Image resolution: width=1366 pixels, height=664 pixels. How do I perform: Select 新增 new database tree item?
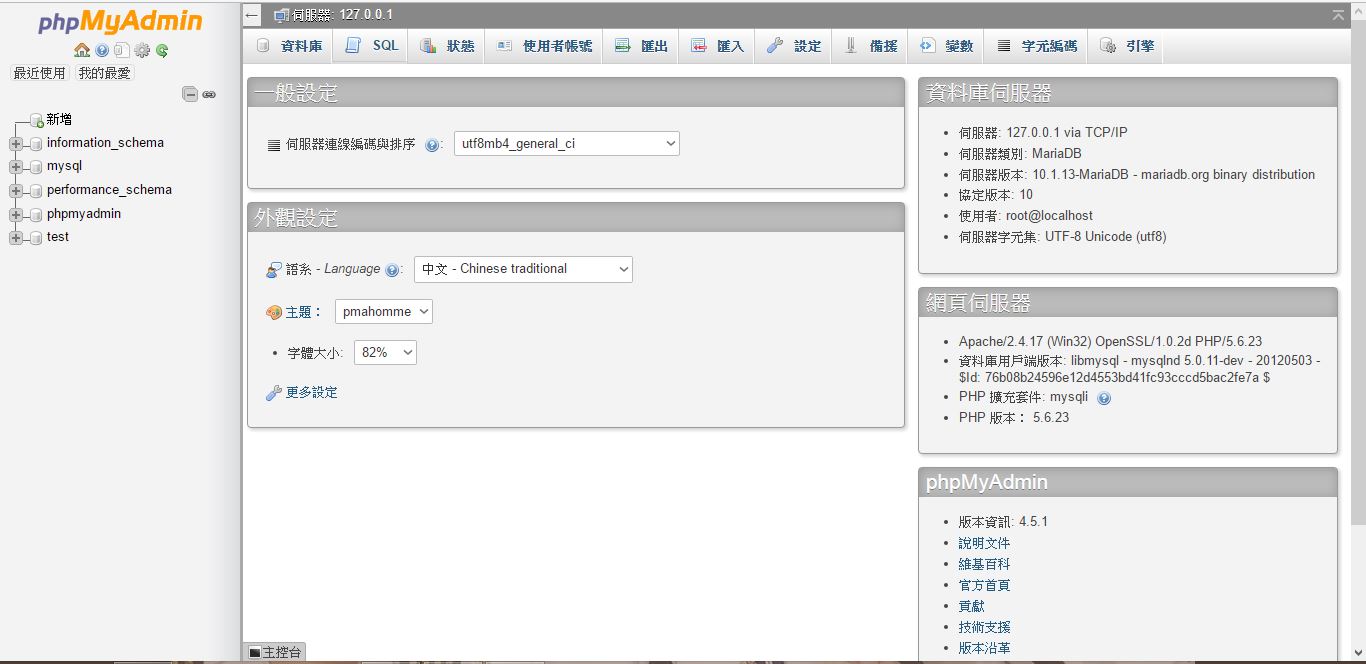(59, 120)
